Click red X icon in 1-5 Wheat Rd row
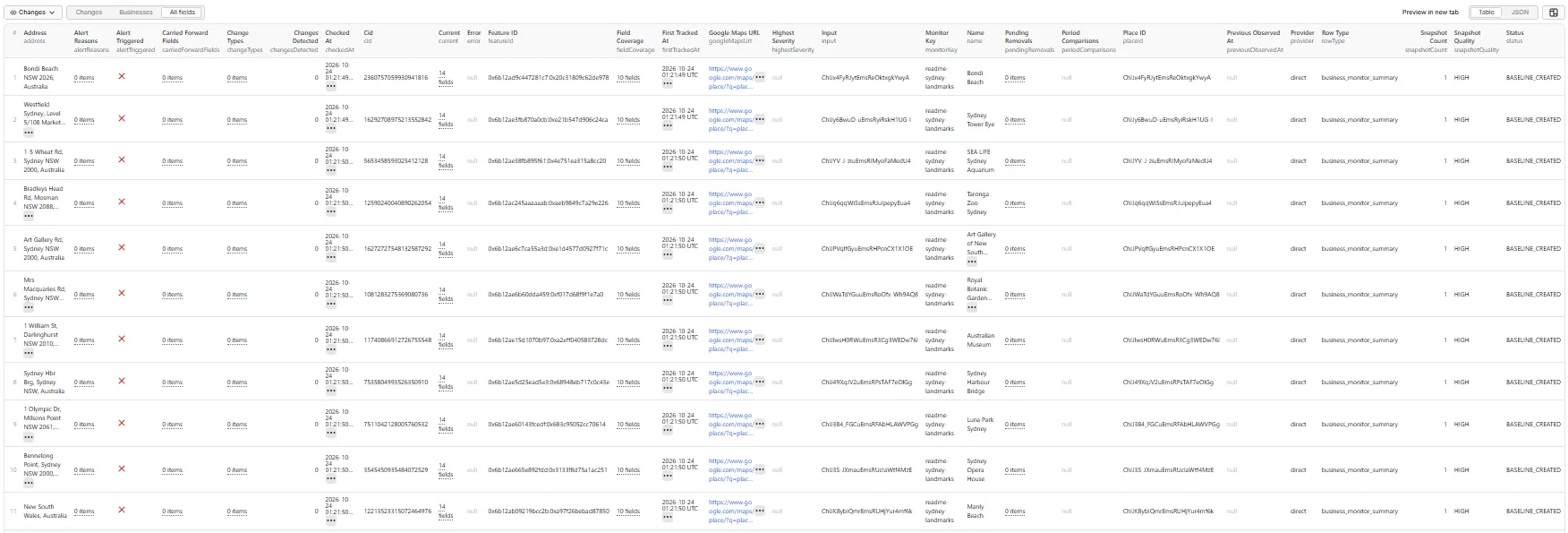 (122, 160)
